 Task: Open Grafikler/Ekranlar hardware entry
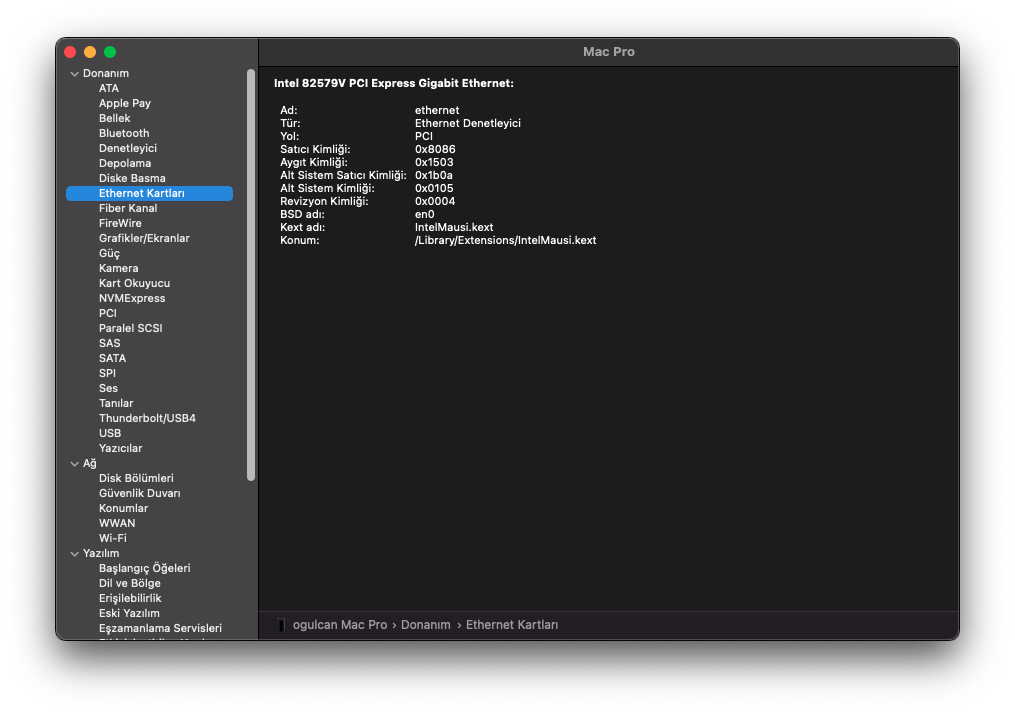coord(144,238)
